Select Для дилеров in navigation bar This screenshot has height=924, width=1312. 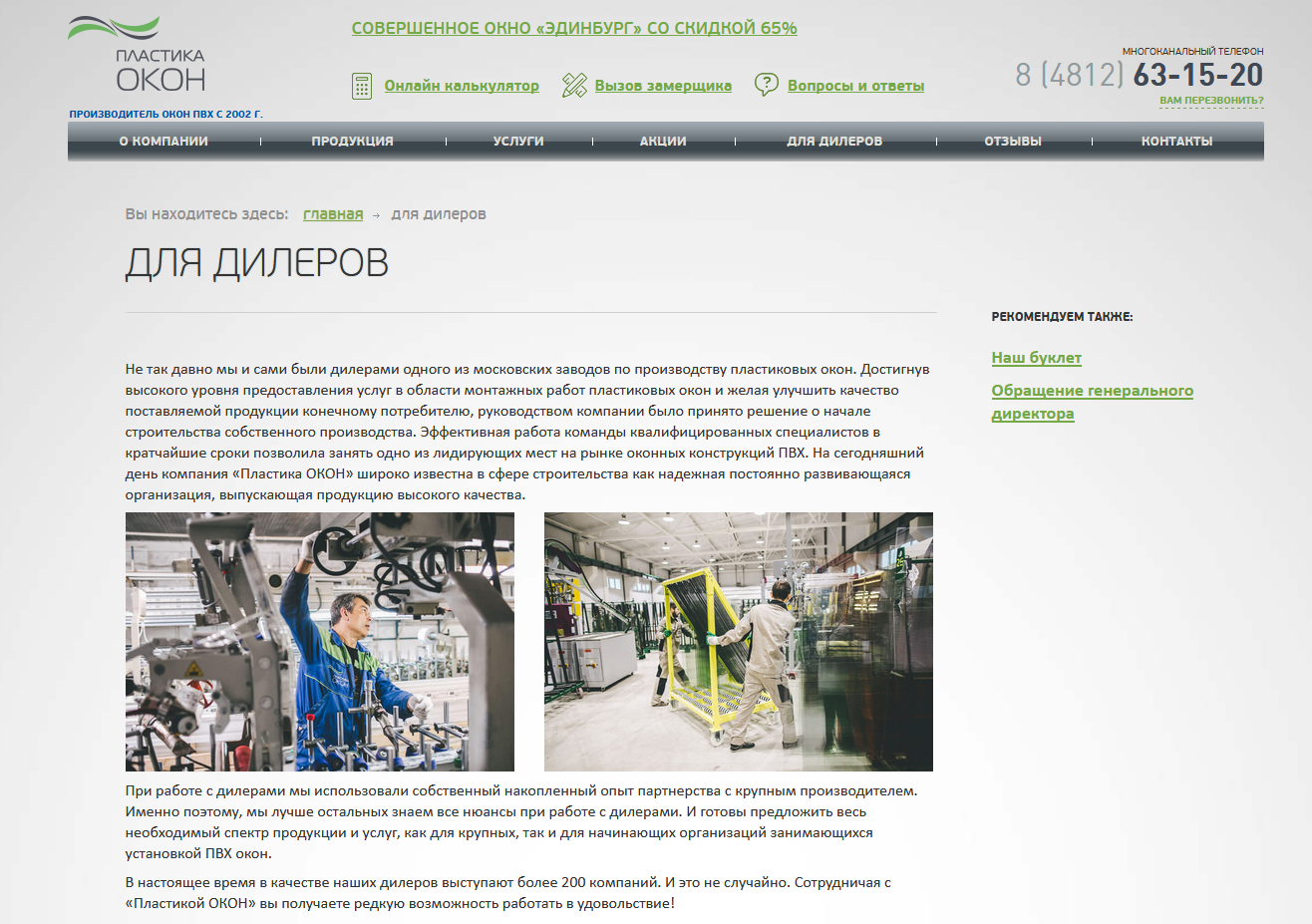pos(834,142)
